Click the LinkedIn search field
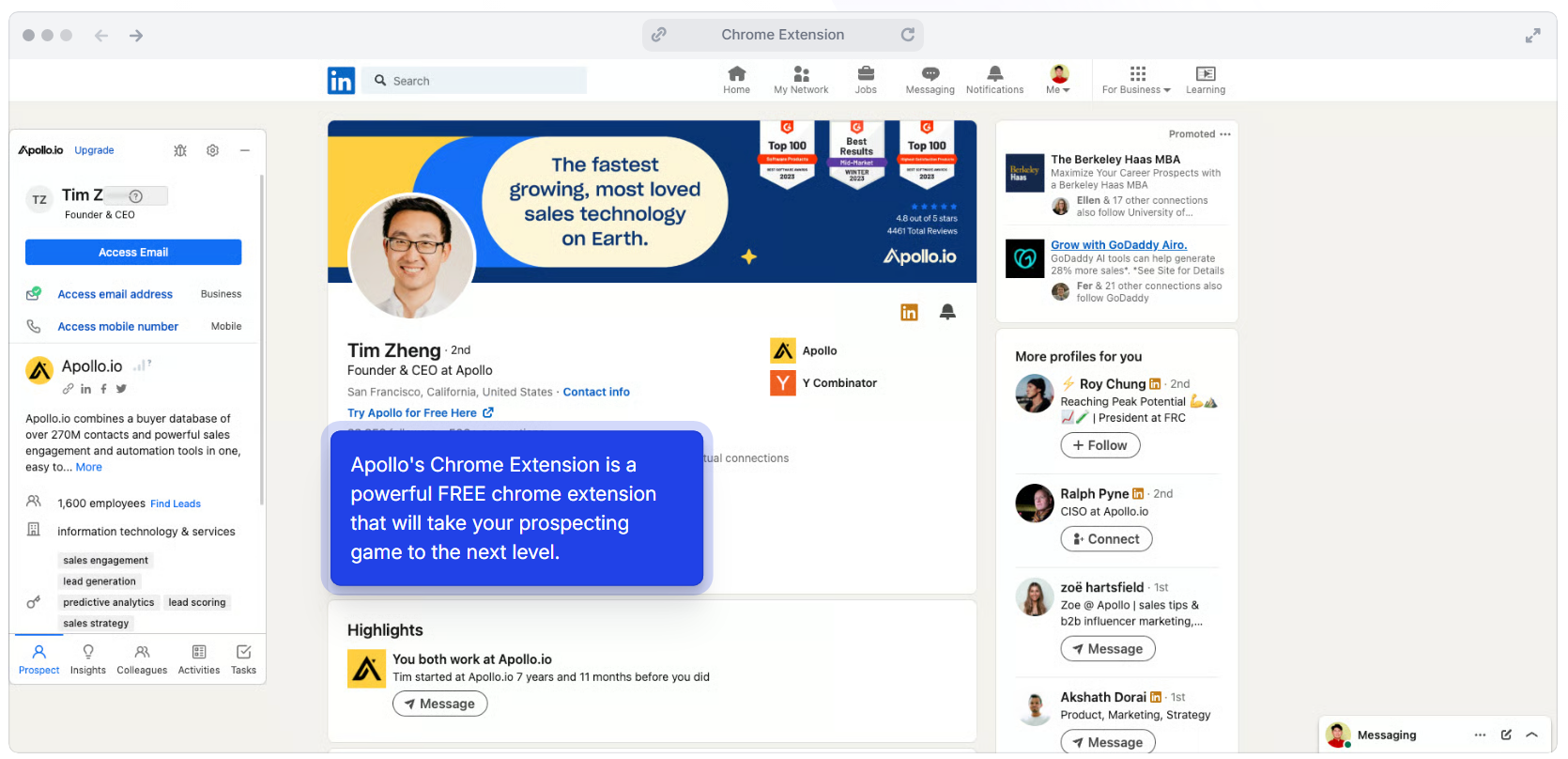Screen dimensions: 1568x759 475,81
